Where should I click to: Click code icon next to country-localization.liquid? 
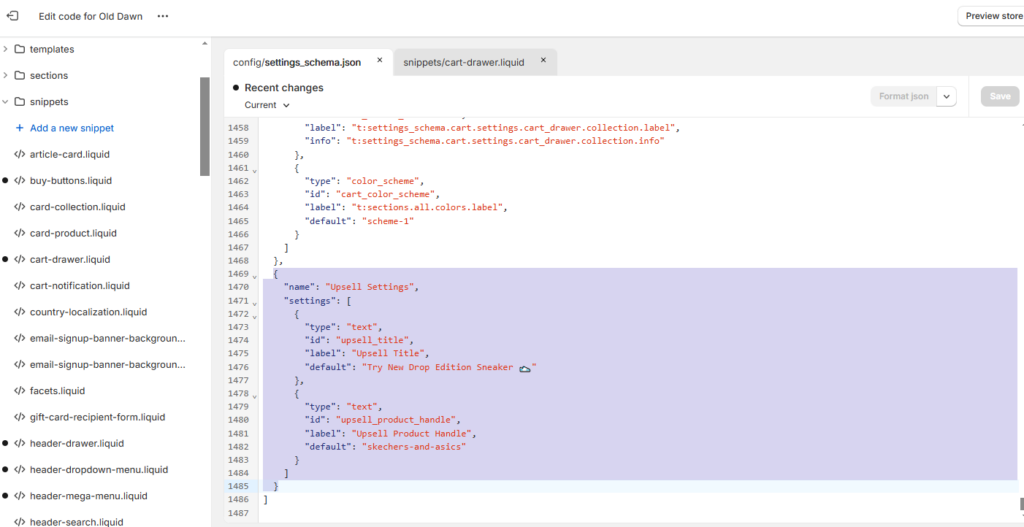pos(20,311)
